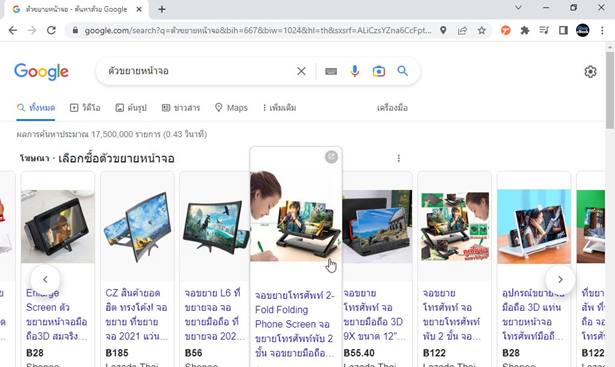615x367 pixels.
Task: Open Google quick settings gear
Action: click(x=590, y=72)
